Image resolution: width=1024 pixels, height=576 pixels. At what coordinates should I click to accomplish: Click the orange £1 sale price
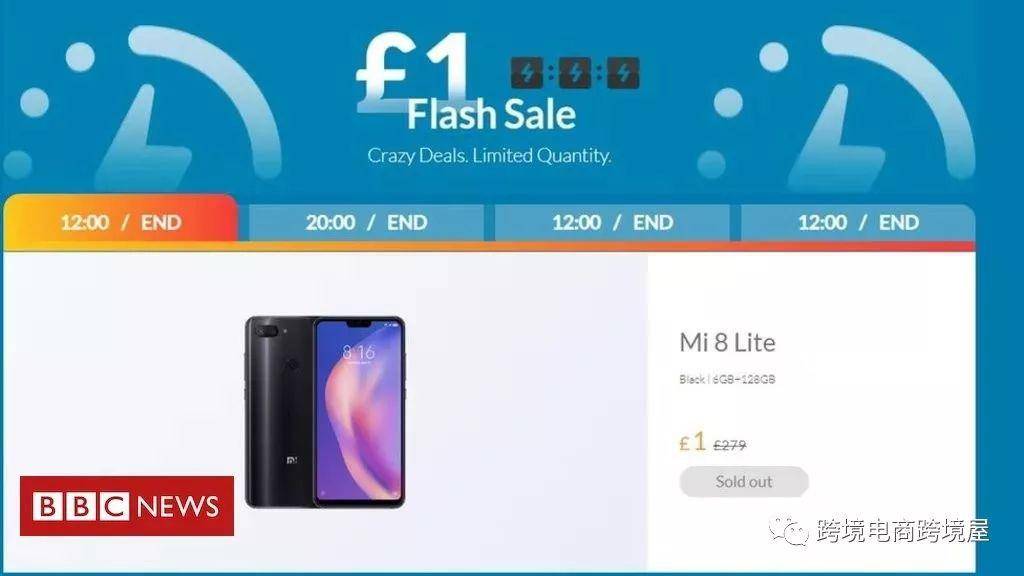pos(693,442)
